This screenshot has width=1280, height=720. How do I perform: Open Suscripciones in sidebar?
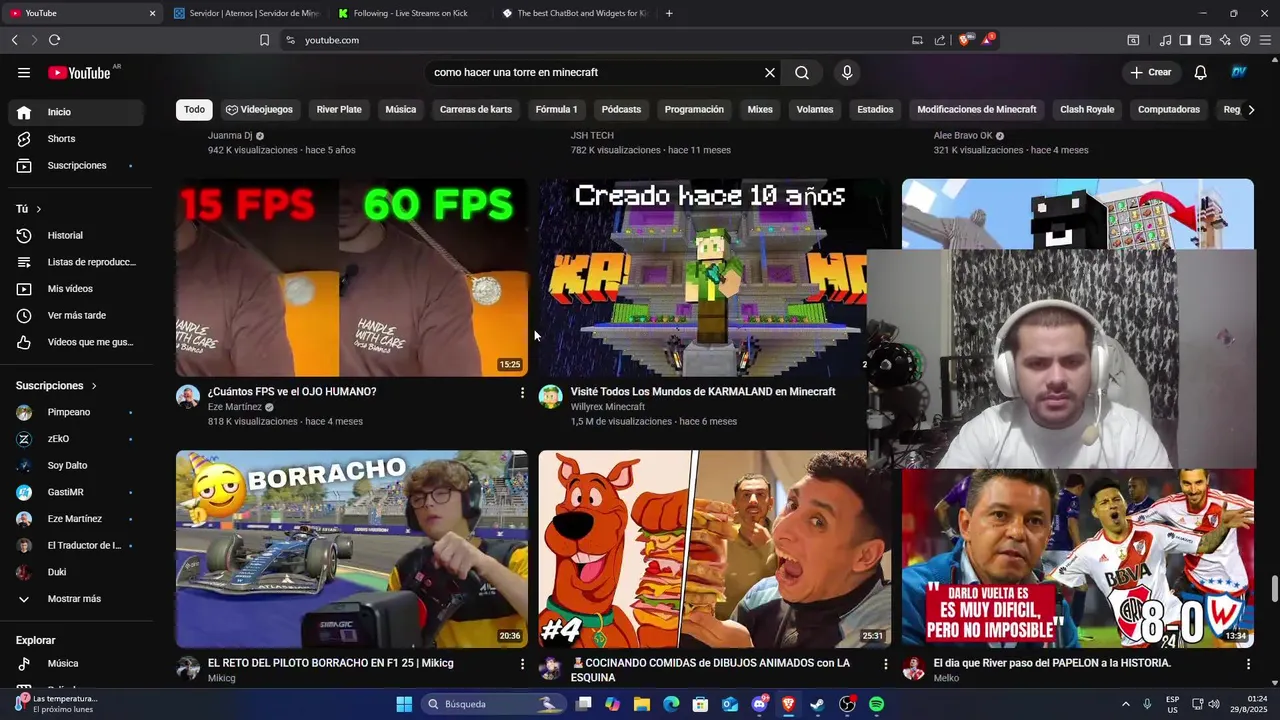tap(76, 165)
